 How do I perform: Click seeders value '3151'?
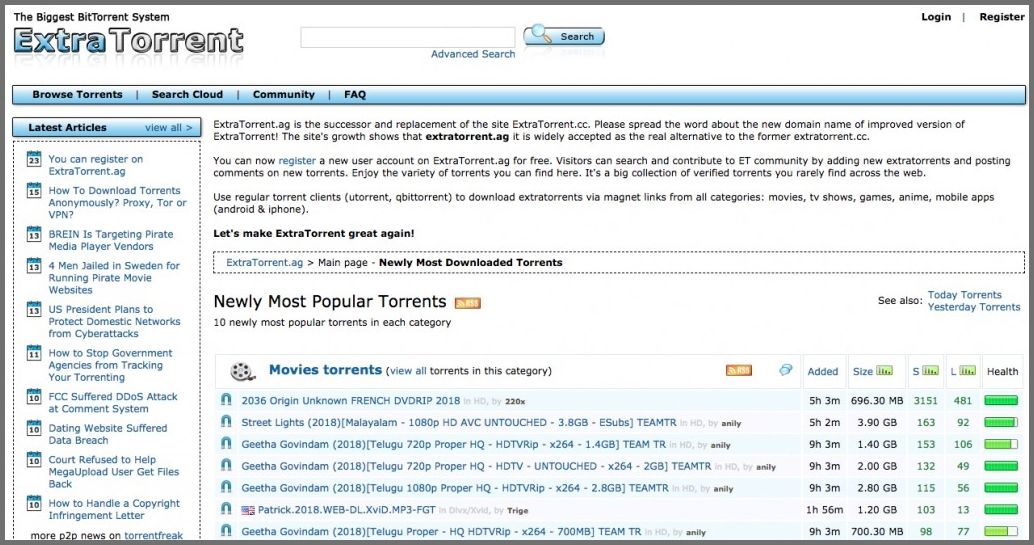click(925, 401)
